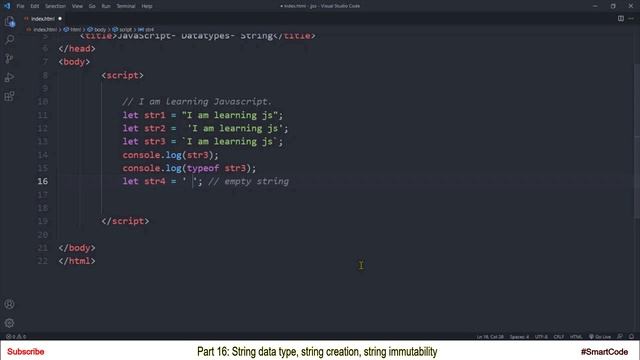Screen dimensions: 640x360
Task: Click the str2 variable name
Action: [x=155, y=128]
